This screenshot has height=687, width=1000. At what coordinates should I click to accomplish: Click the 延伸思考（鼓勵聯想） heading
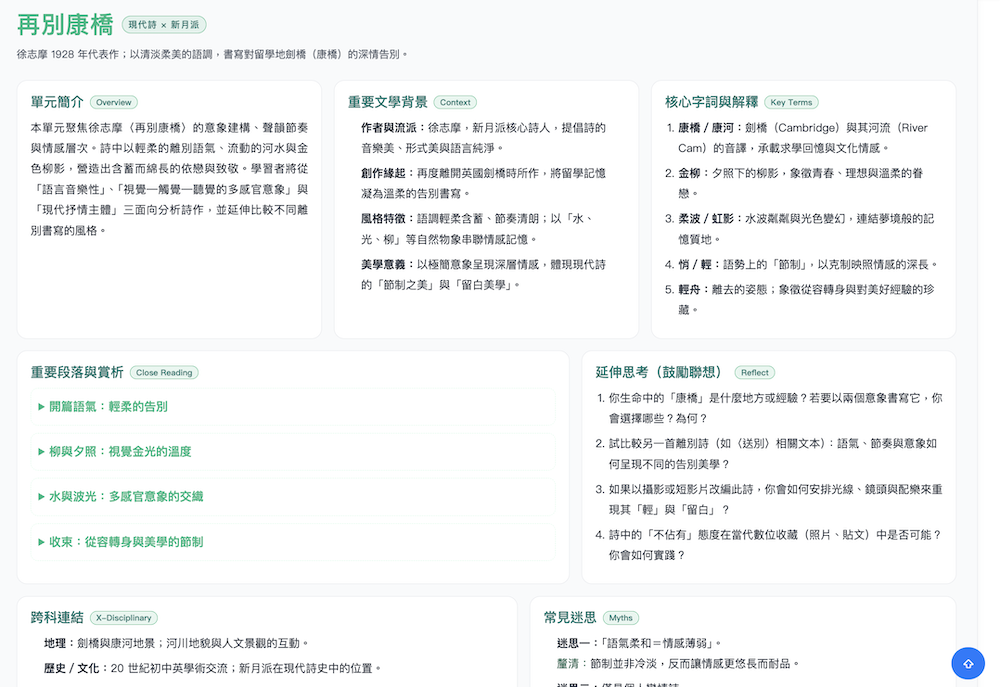tap(660, 372)
